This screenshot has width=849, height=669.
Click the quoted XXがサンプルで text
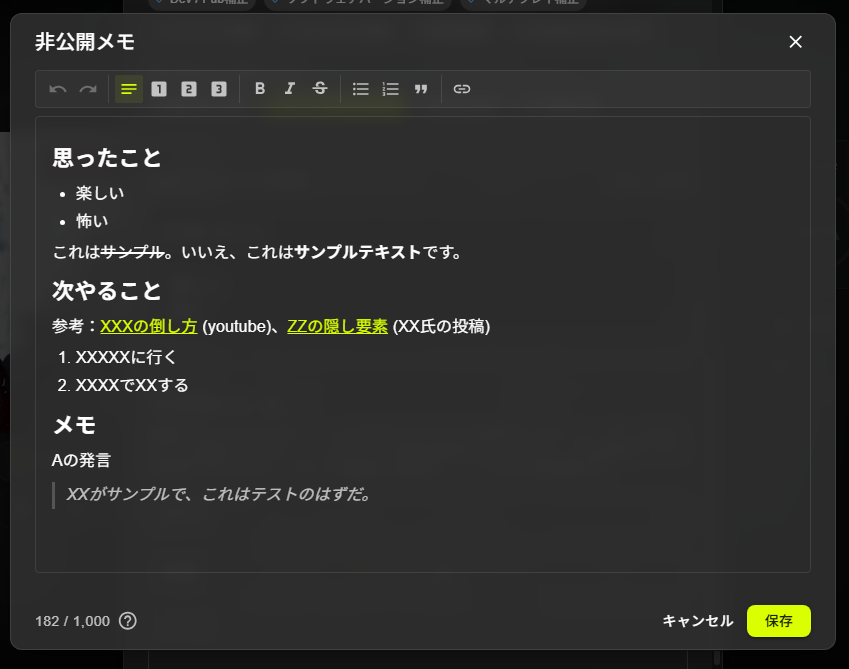click(218, 495)
